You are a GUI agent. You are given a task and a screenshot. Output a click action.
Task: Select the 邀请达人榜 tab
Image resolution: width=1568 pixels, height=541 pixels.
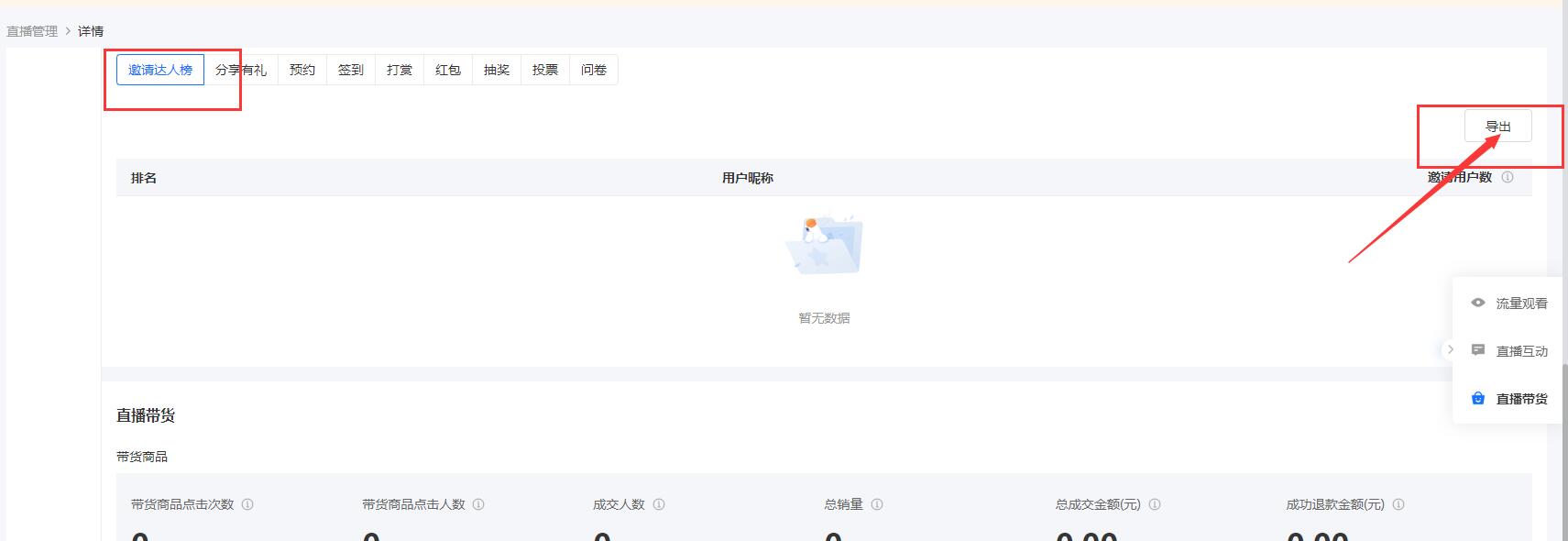(x=160, y=70)
